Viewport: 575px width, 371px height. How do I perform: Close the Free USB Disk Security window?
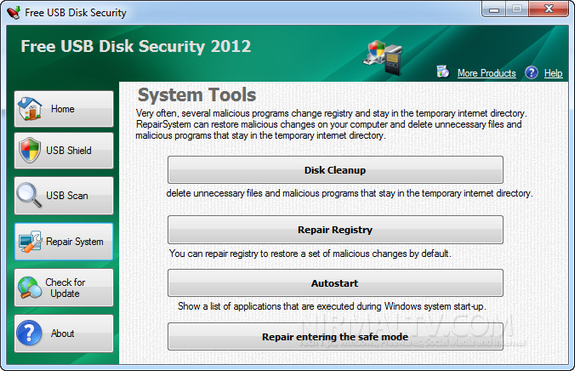click(549, 9)
